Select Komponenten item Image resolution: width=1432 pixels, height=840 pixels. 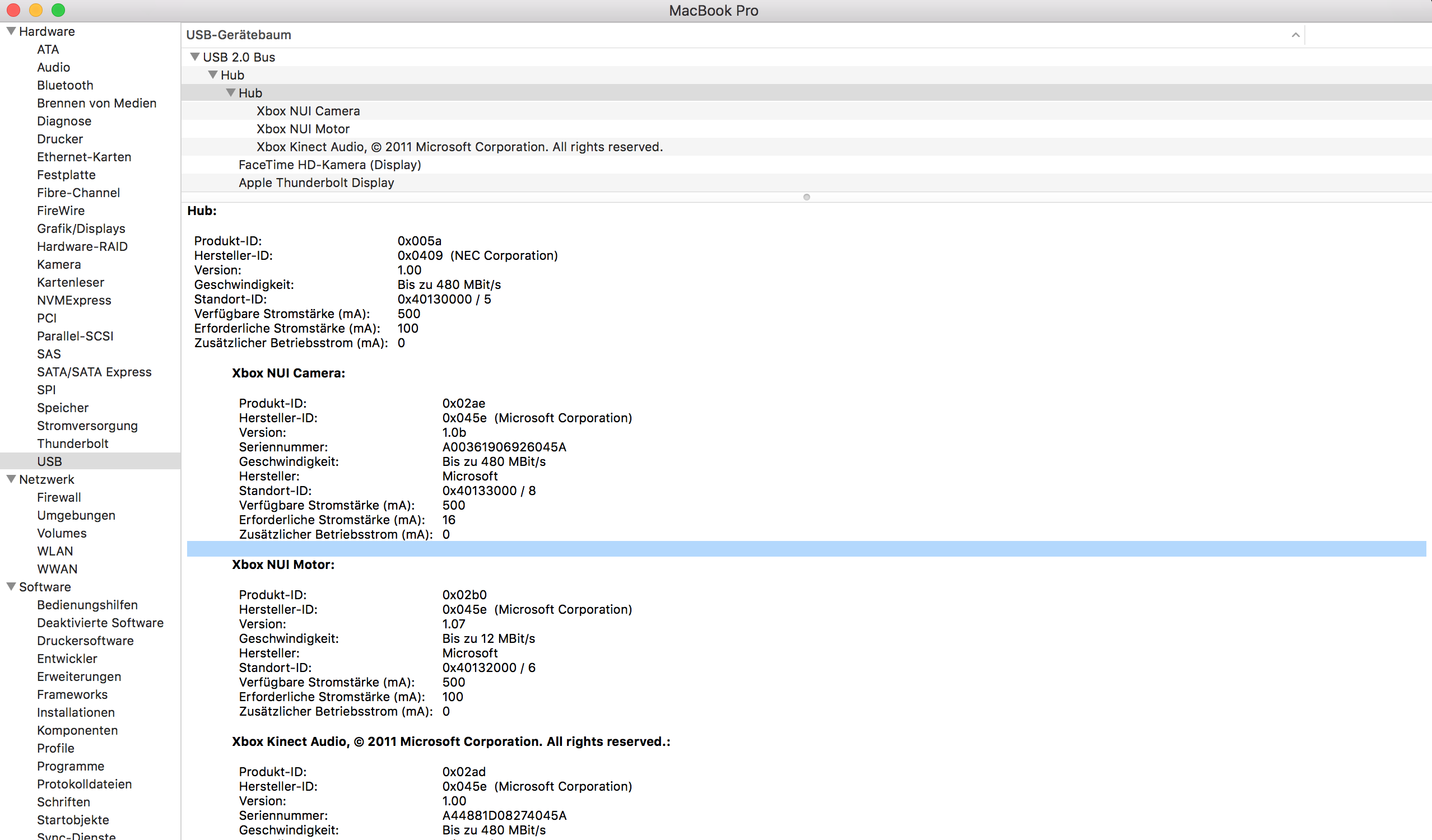(77, 730)
